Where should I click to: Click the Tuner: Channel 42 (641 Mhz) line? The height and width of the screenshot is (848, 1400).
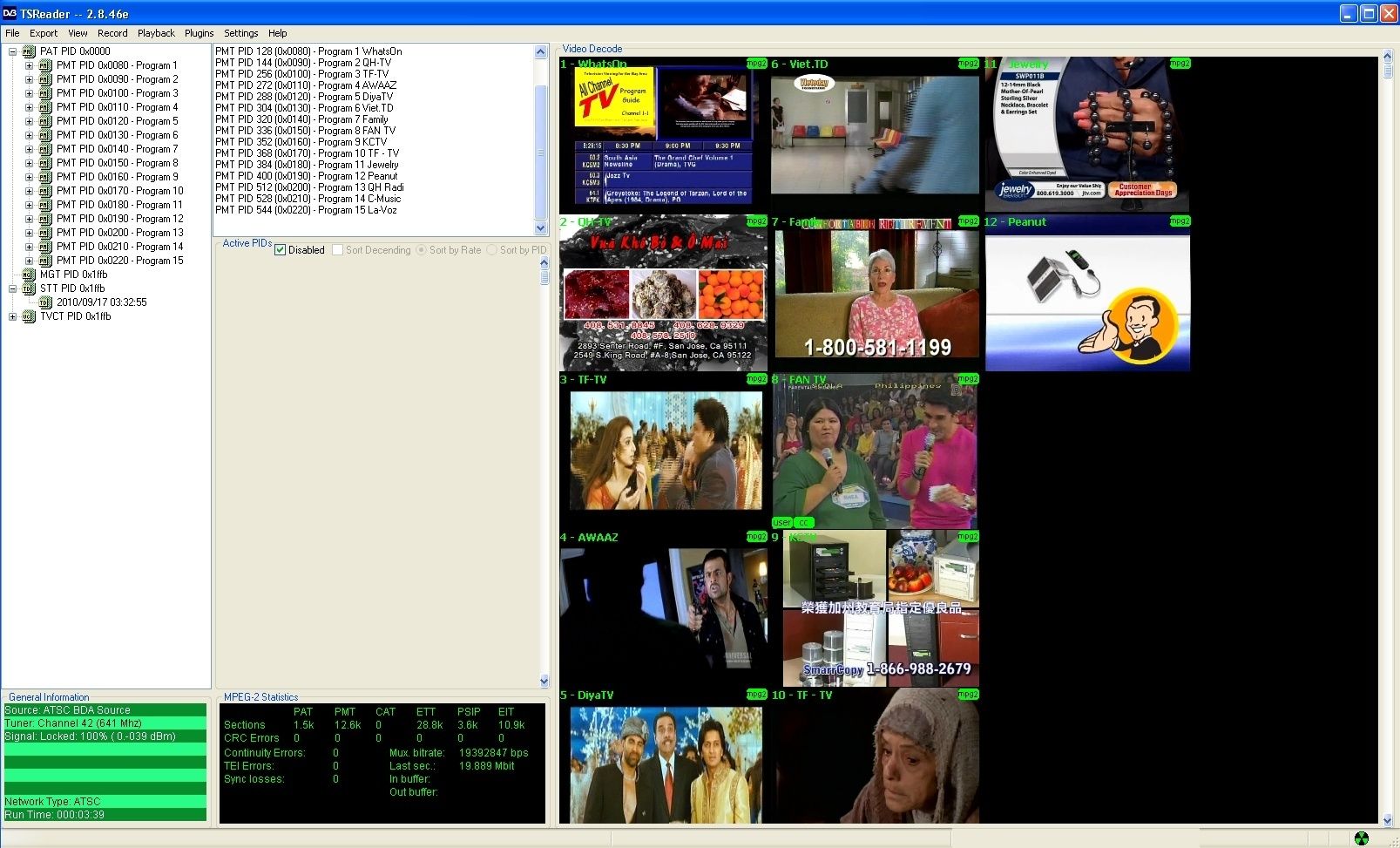click(x=105, y=723)
